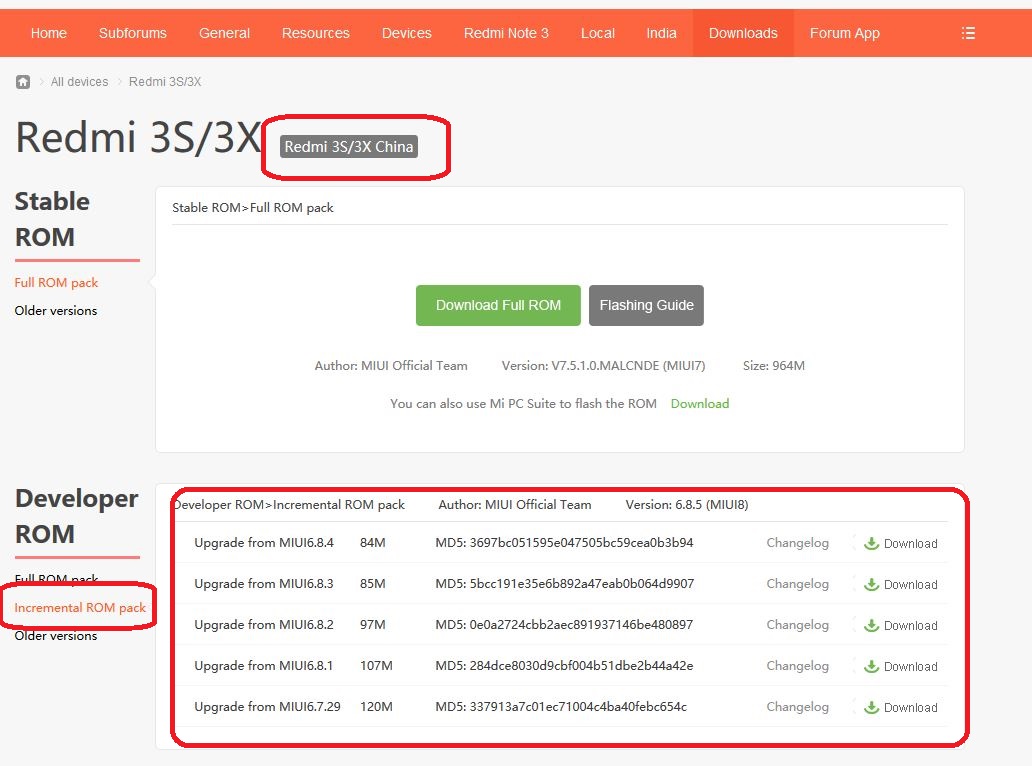The width and height of the screenshot is (1032, 766).
Task: Open Redmi Note 3 navigation item
Action: [x=506, y=33]
